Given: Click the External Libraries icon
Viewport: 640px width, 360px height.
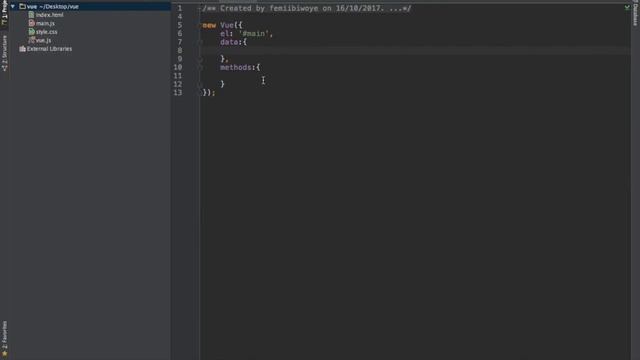Looking at the screenshot, I should [22, 49].
